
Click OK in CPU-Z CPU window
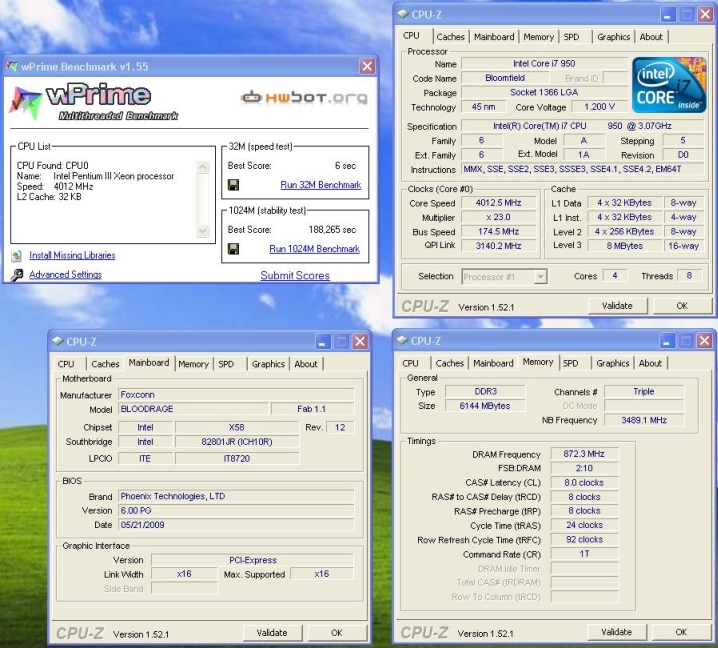[682, 305]
